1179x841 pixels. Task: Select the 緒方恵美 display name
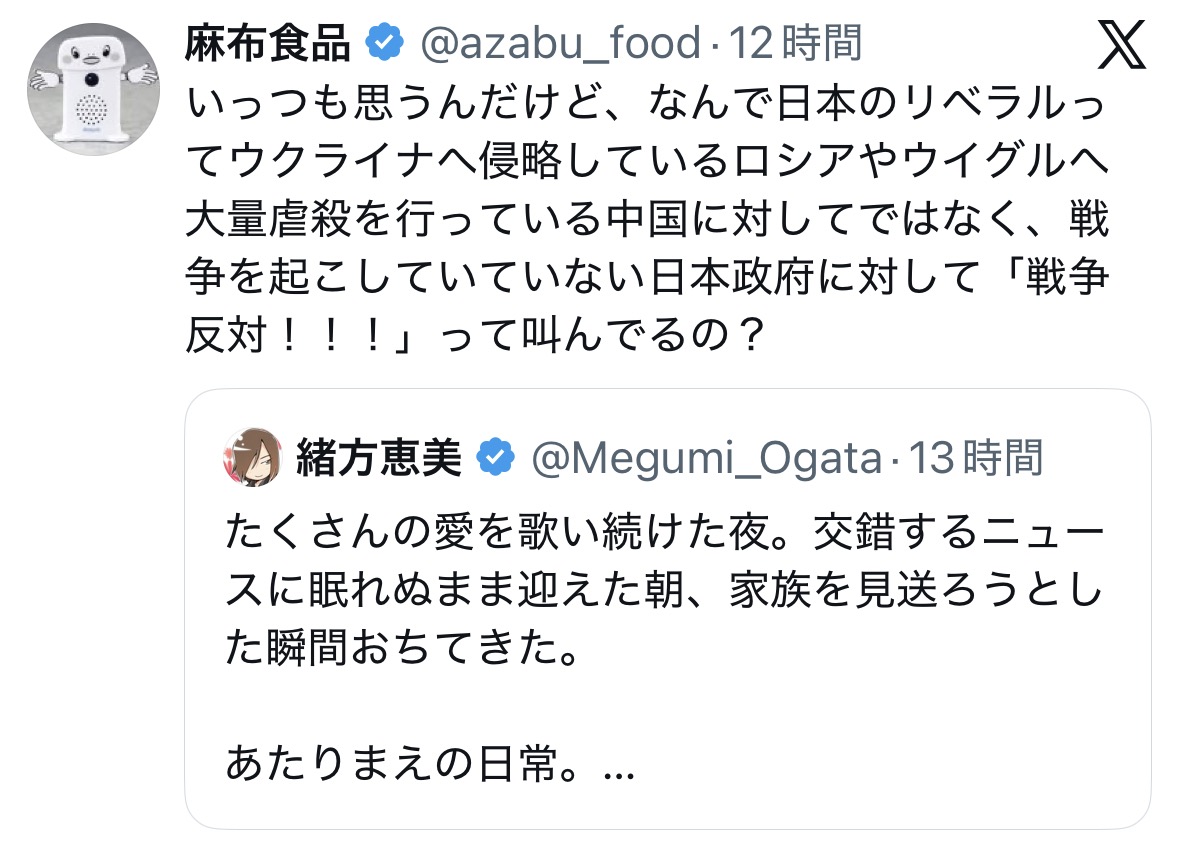click(379, 458)
